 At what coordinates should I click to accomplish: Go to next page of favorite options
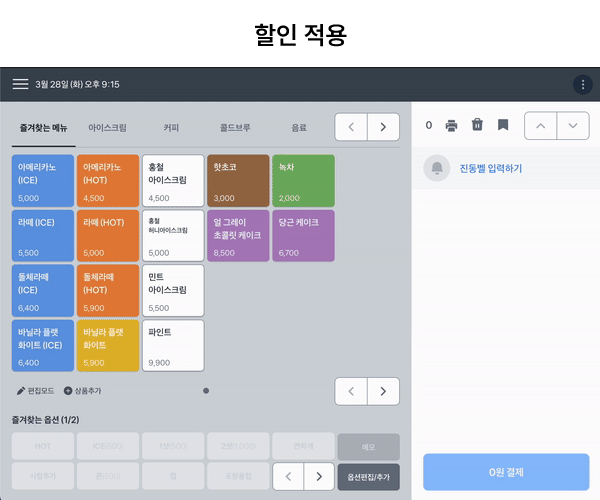(319, 476)
